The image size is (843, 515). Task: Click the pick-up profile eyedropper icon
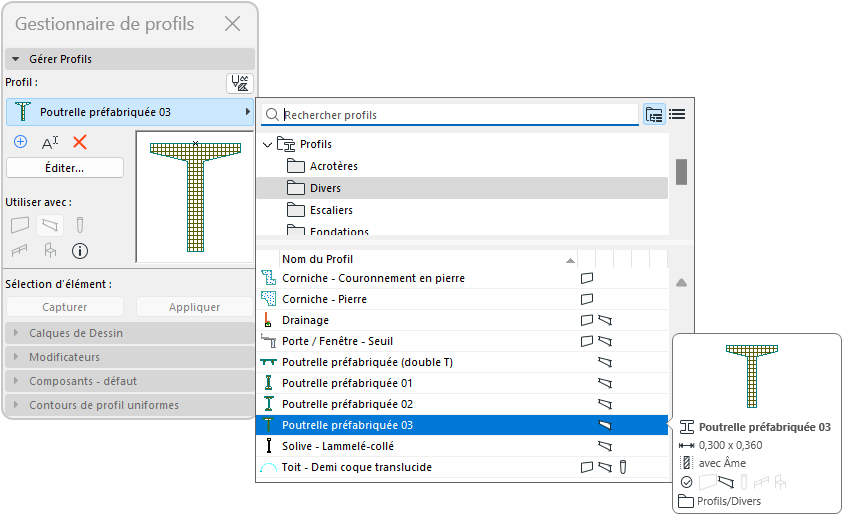[x=240, y=83]
